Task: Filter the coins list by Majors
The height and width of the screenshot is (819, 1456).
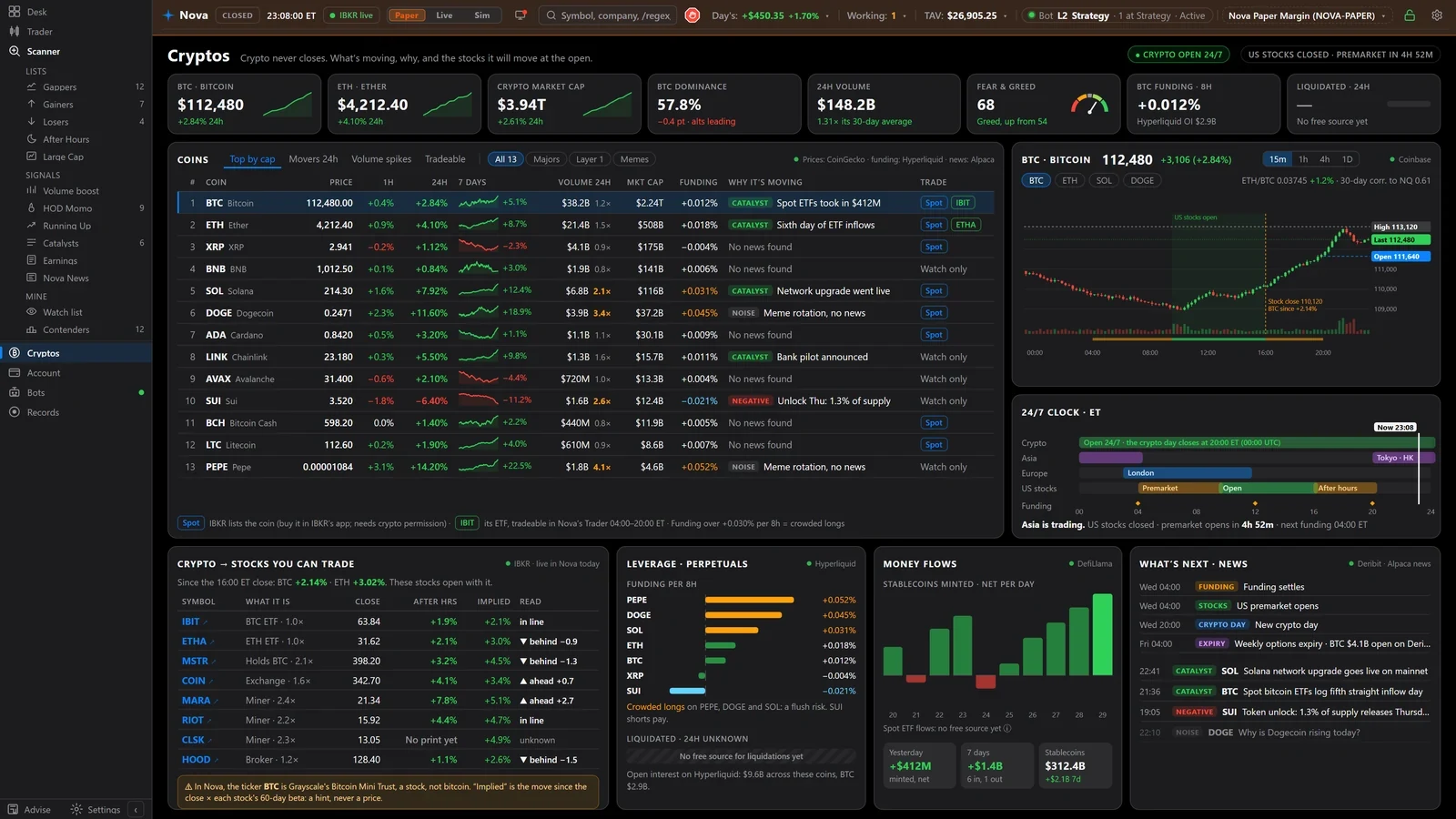Action: point(546,159)
